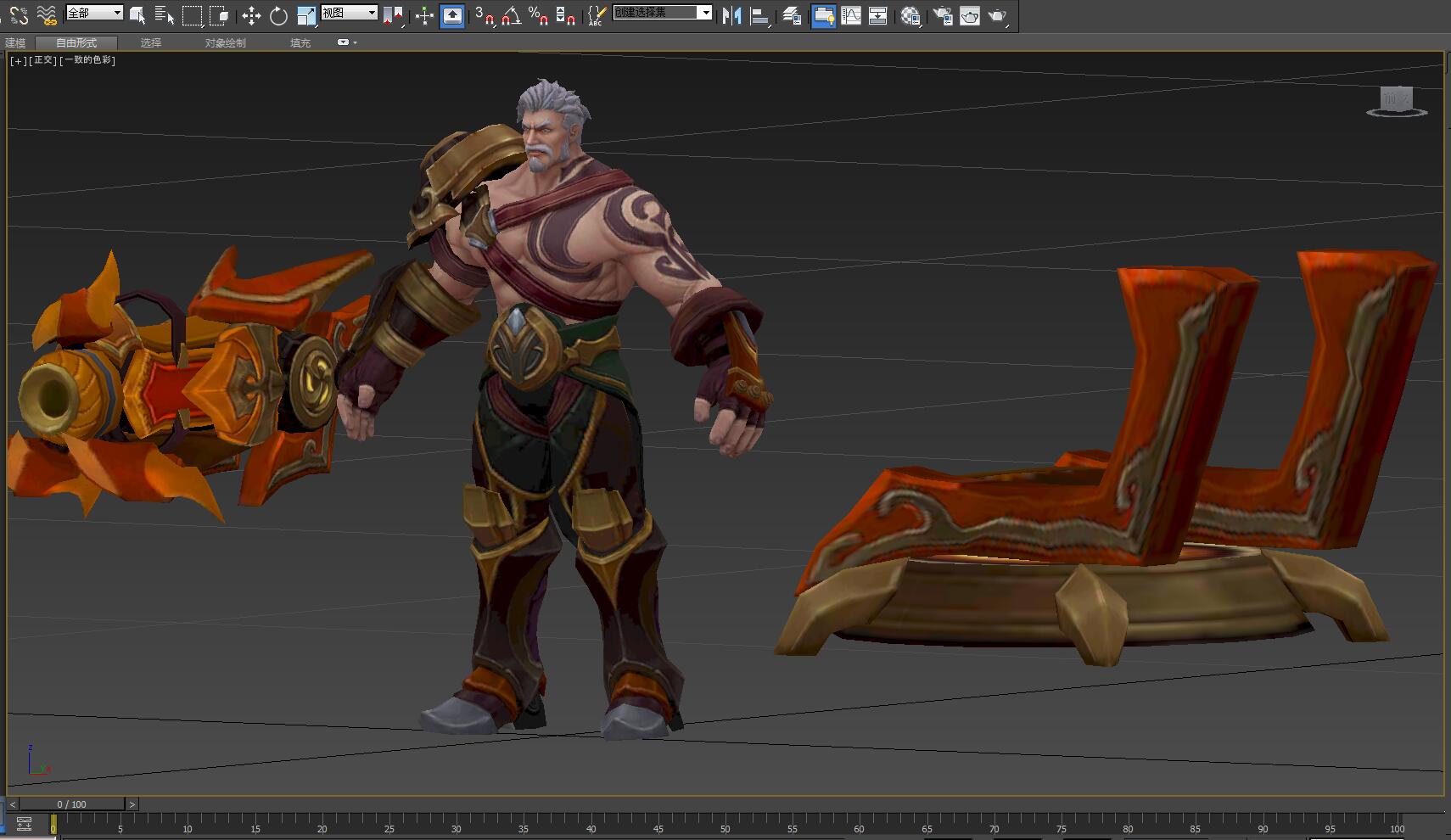This screenshot has width=1451, height=840.
Task: Click the Align tool icon
Action: (760, 15)
